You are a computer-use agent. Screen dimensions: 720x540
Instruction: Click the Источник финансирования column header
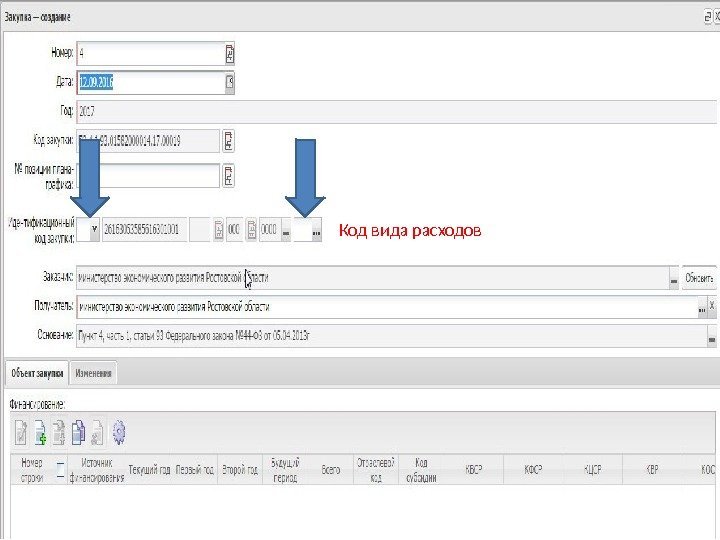tap(97, 470)
